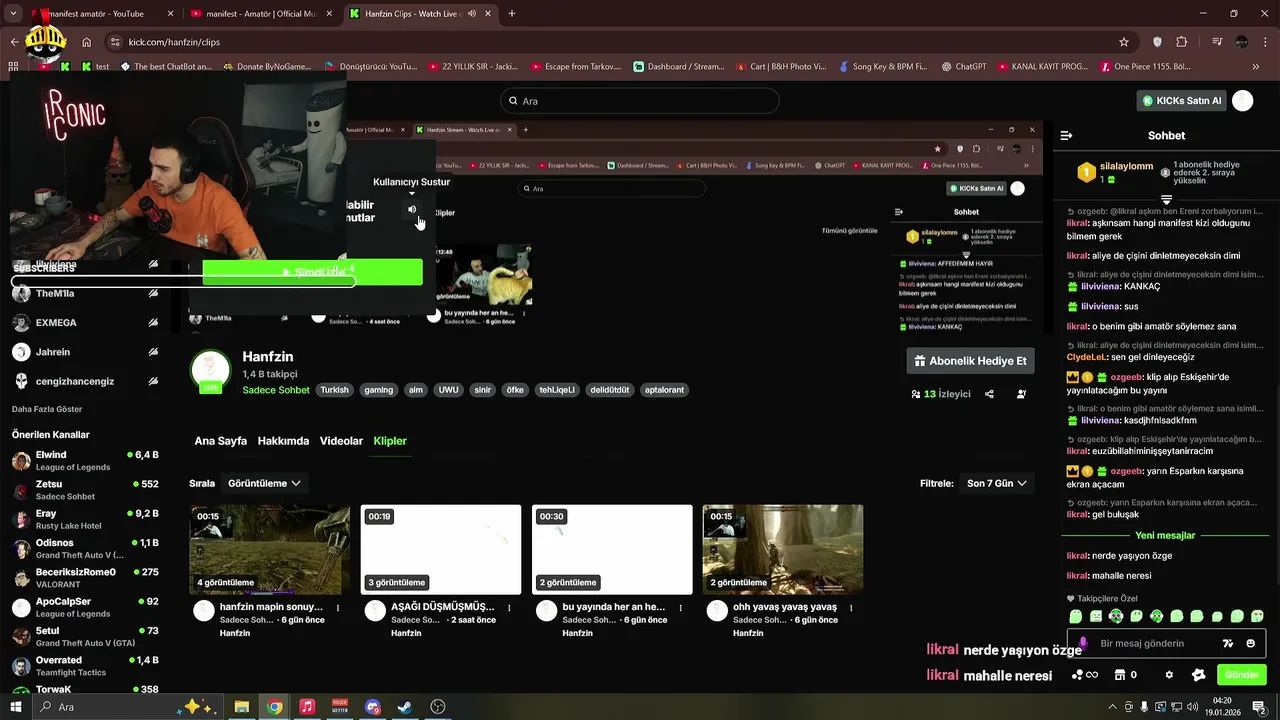Switch to manifest Amatör Official Music tab
Screen dimensions: 1280x720
pyautogui.click(x=262, y=14)
